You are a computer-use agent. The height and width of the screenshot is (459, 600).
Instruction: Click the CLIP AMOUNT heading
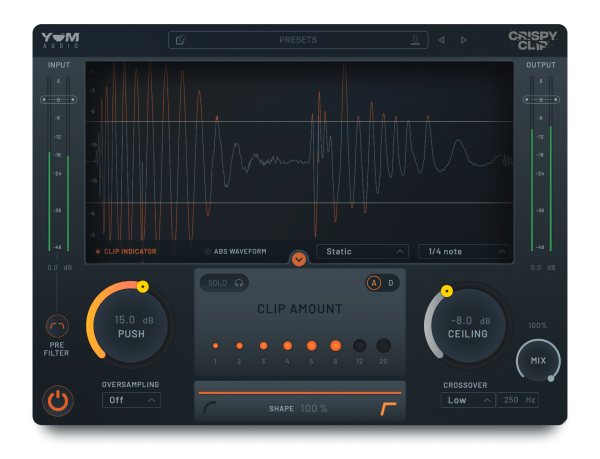click(x=300, y=309)
